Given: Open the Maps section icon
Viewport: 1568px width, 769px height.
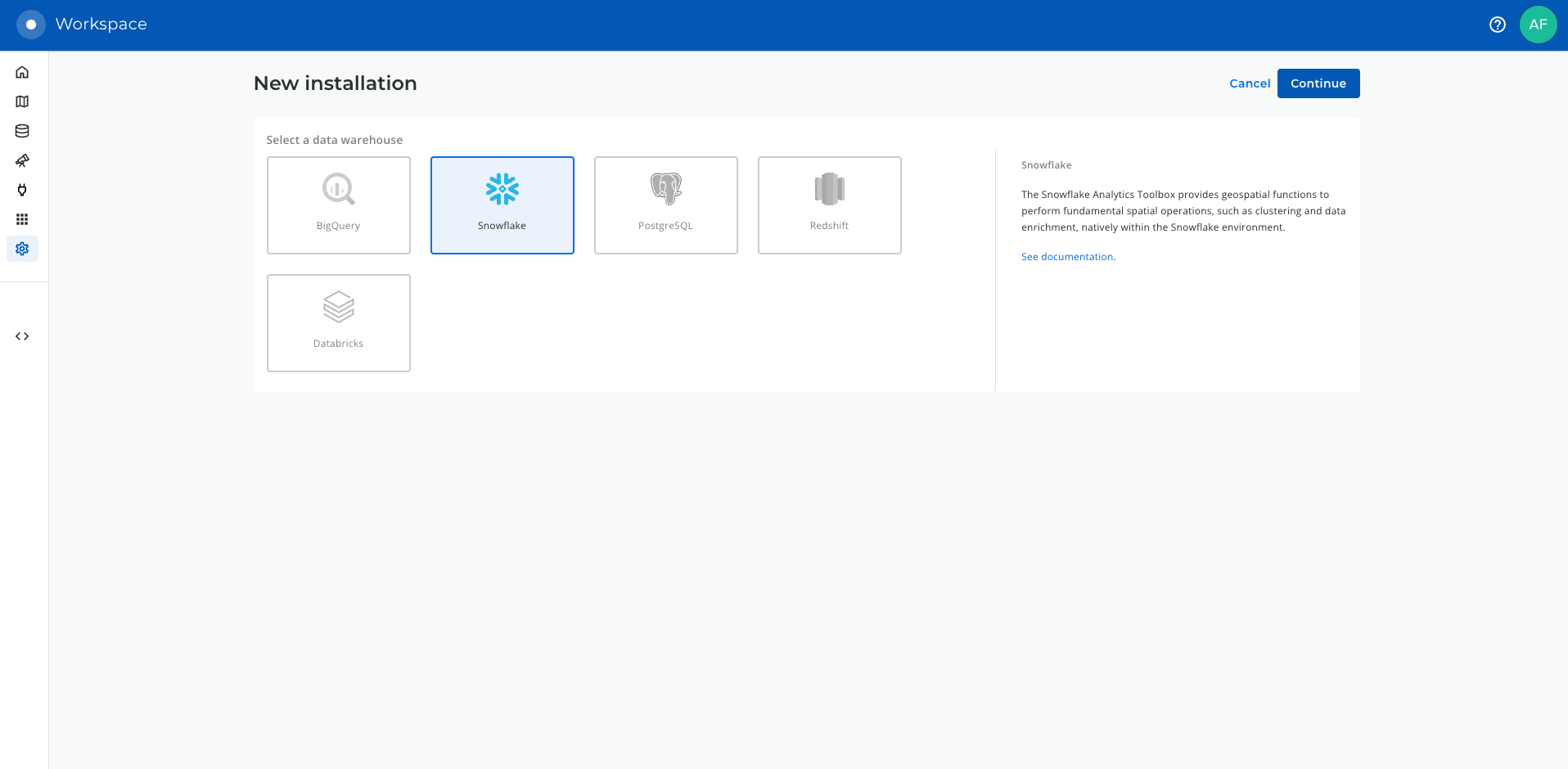Looking at the screenshot, I should pyautogui.click(x=22, y=101).
